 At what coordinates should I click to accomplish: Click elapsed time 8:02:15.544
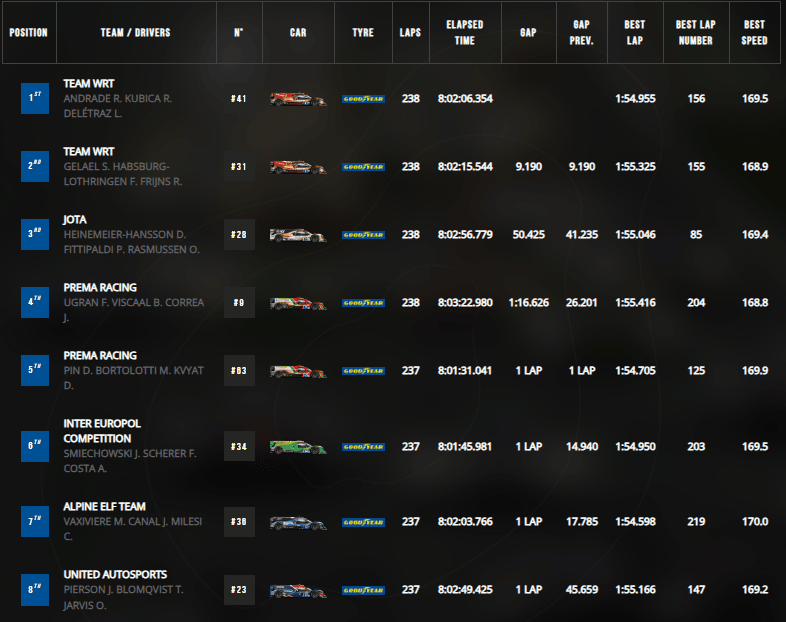pyautogui.click(x=465, y=167)
